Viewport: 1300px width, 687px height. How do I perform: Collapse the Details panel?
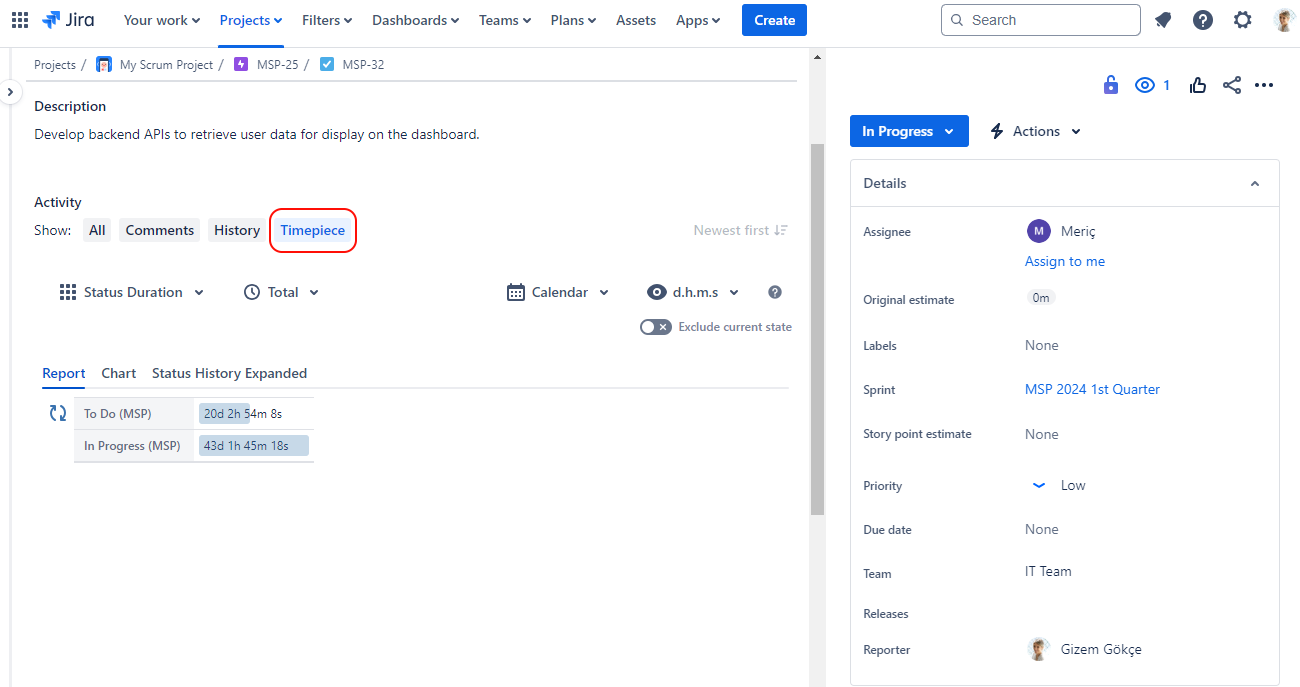[1254, 184]
